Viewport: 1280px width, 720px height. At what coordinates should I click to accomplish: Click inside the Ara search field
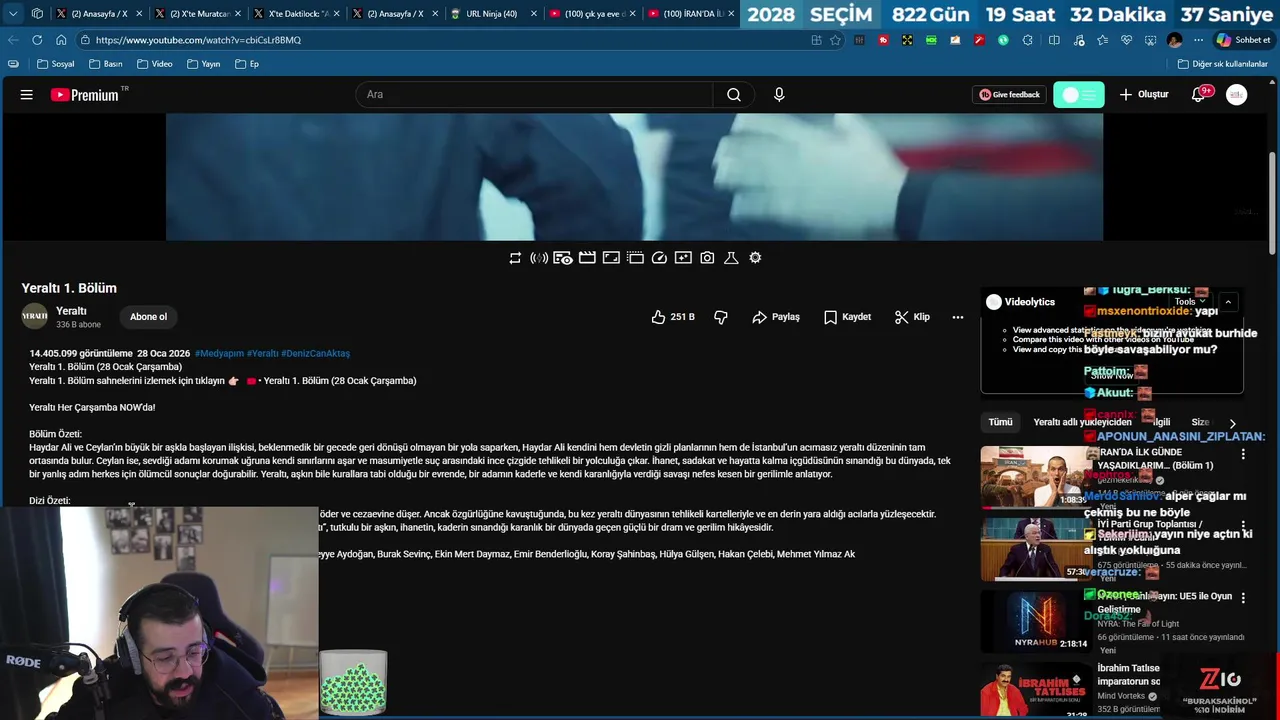click(534, 95)
